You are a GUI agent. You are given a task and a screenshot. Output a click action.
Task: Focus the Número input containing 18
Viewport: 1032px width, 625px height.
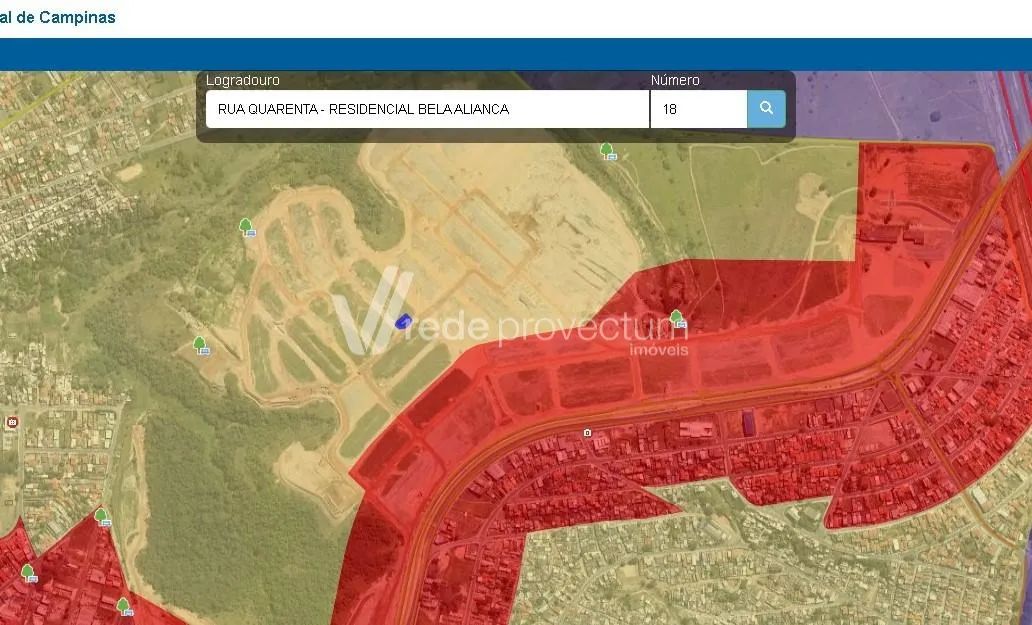coord(698,109)
